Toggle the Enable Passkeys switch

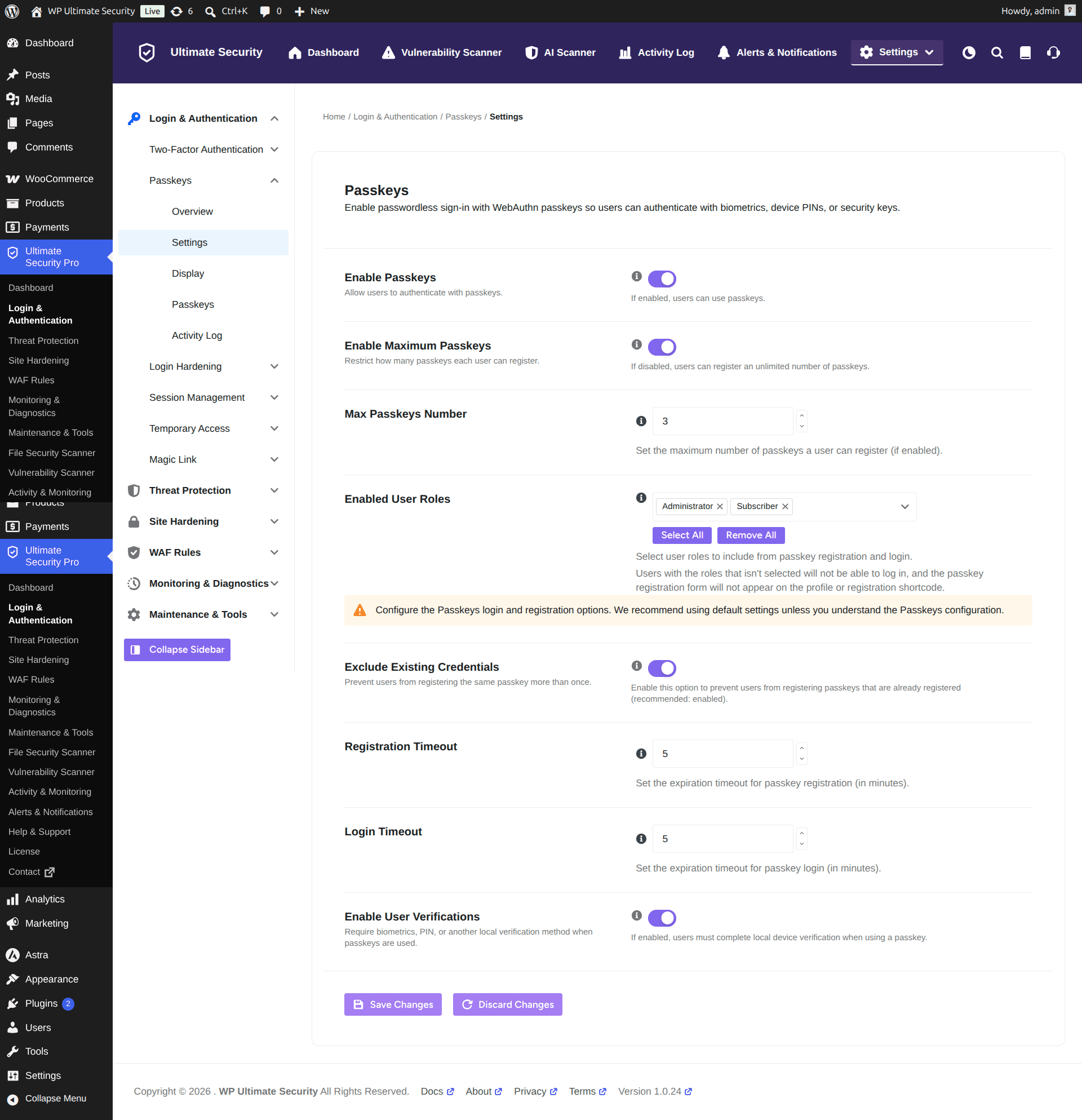(662, 278)
